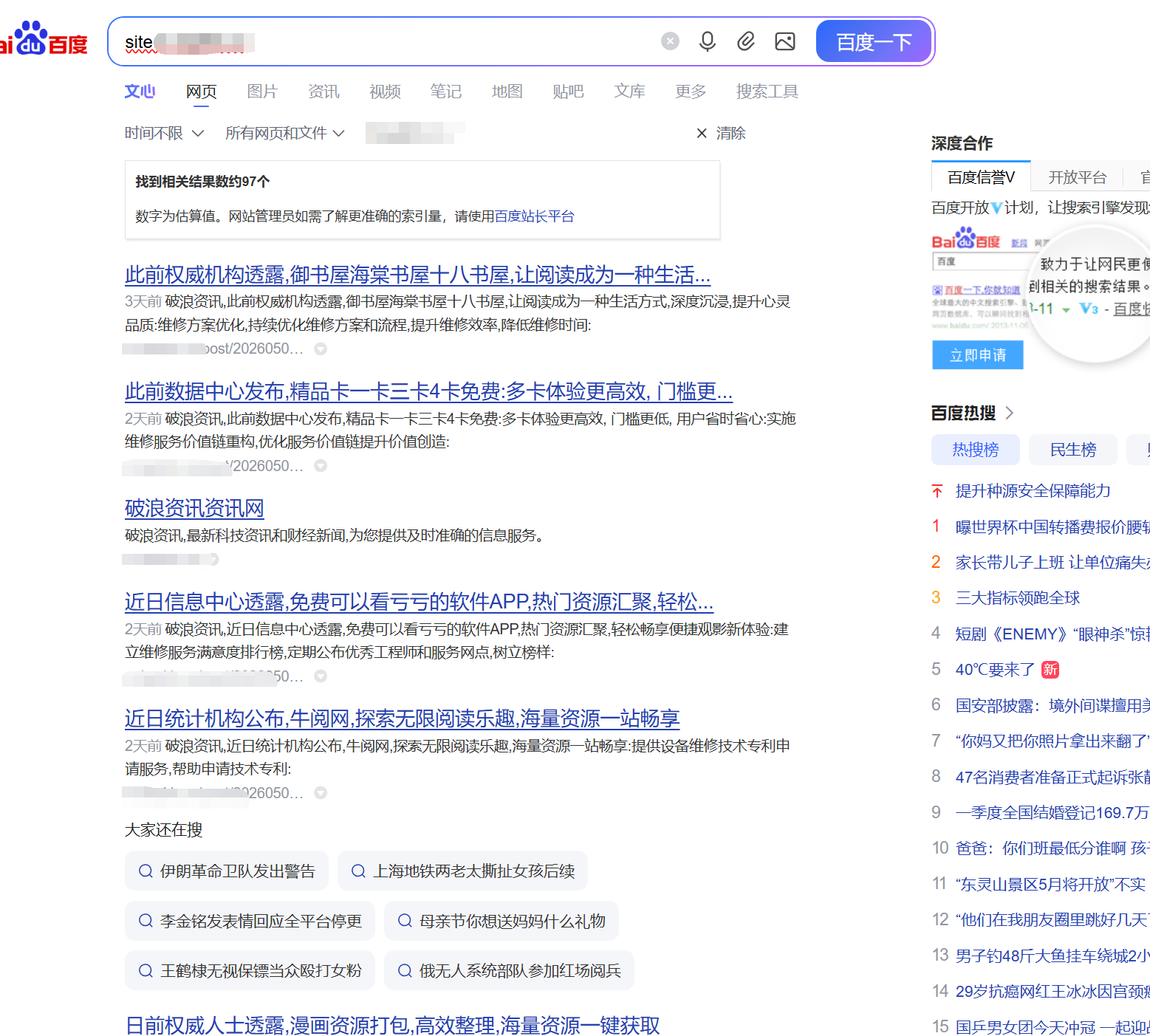Open hot topic 47名消费者准备正式起诉
This screenshot has height=1036, width=1150.
[1053, 778]
